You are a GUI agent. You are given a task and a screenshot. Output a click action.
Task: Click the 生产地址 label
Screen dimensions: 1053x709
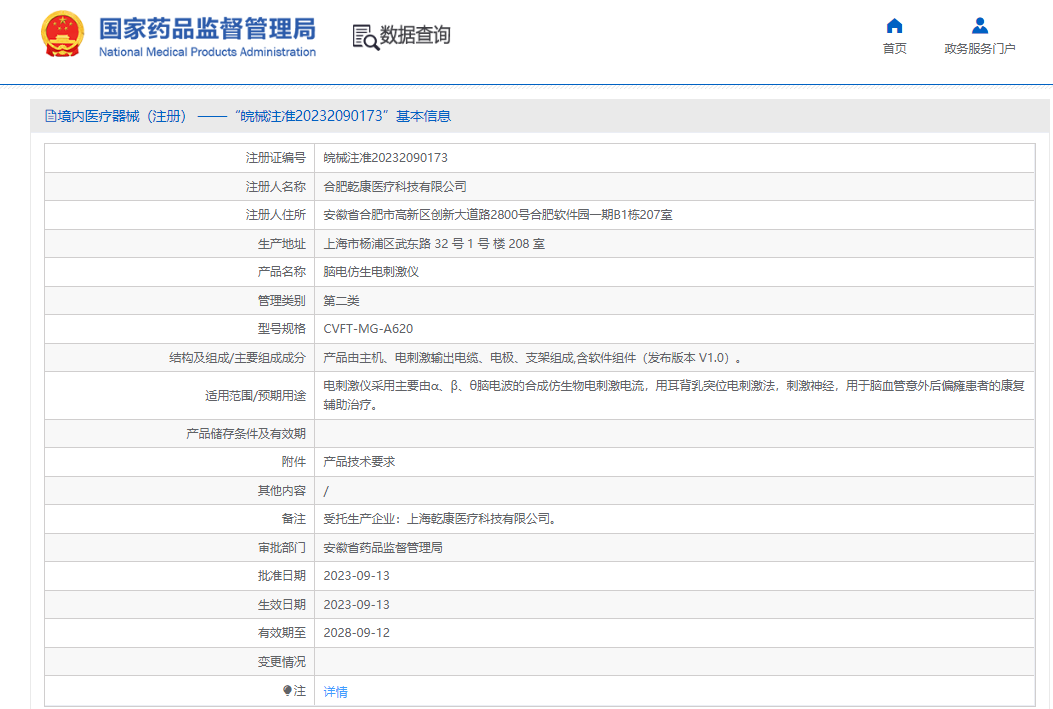281,244
